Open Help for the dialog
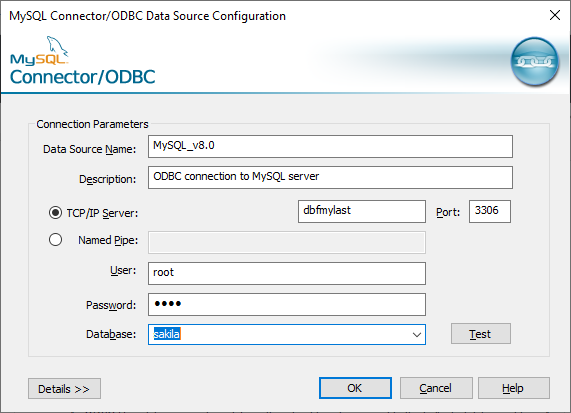 pos(513,388)
